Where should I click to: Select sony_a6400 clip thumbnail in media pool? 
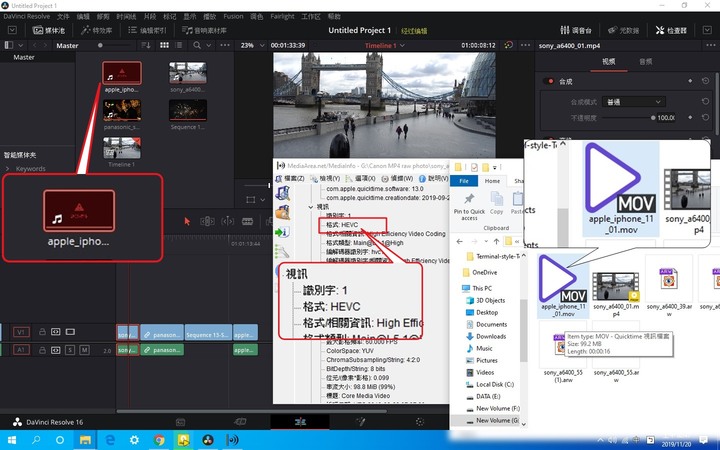coord(187,73)
